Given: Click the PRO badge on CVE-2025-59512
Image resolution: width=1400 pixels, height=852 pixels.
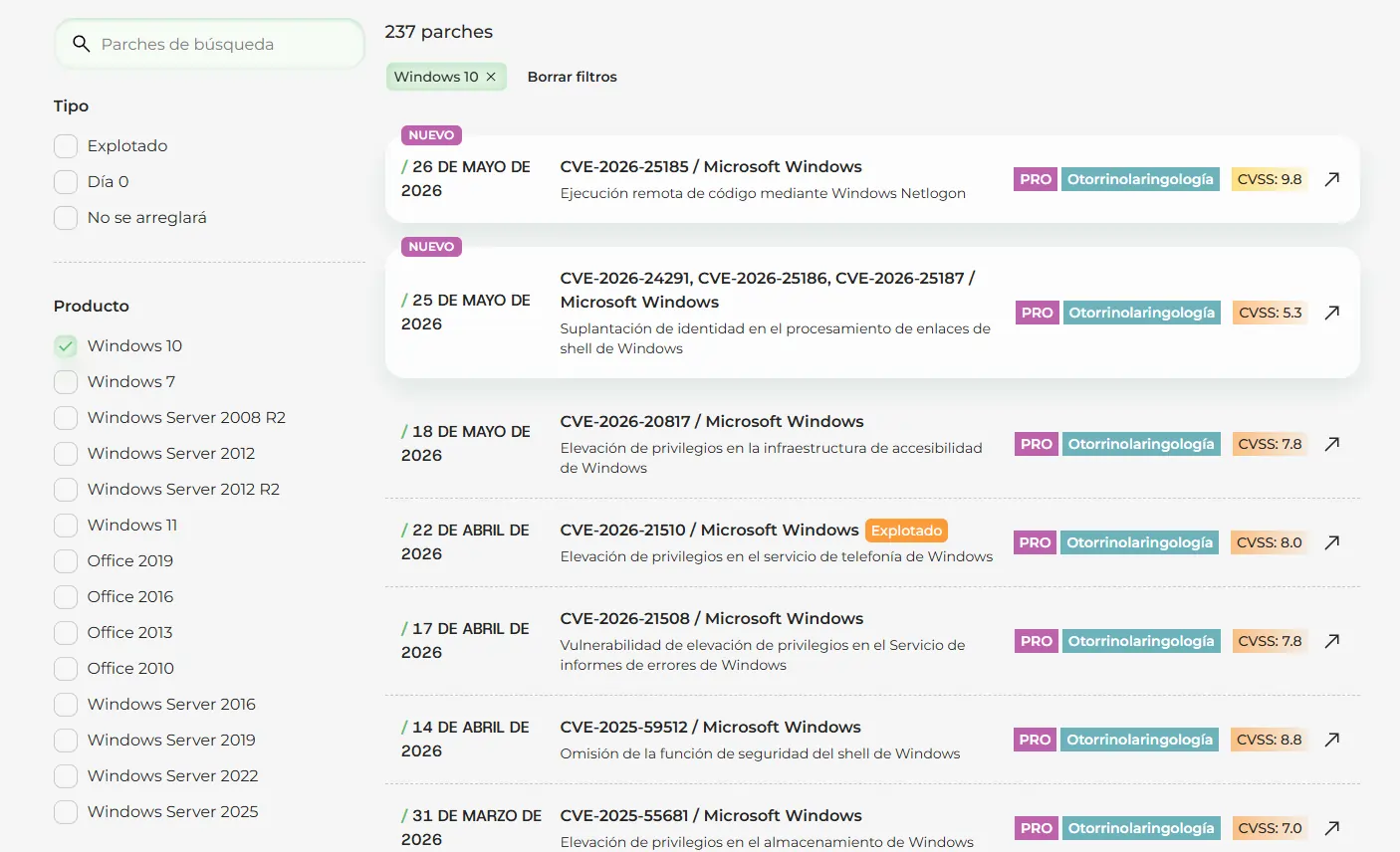Looking at the screenshot, I should pyautogui.click(x=1036, y=740).
